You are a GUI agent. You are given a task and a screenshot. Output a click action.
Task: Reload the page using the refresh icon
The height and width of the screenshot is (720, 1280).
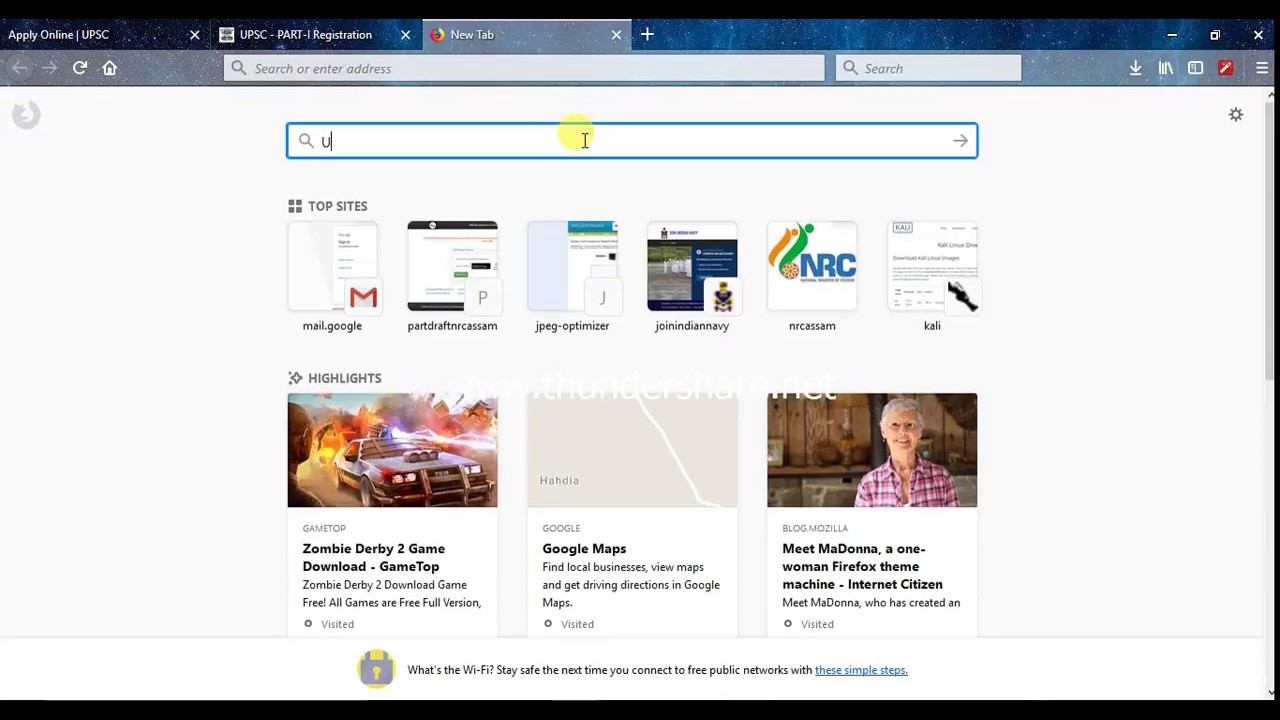click(x=80, y=68)
